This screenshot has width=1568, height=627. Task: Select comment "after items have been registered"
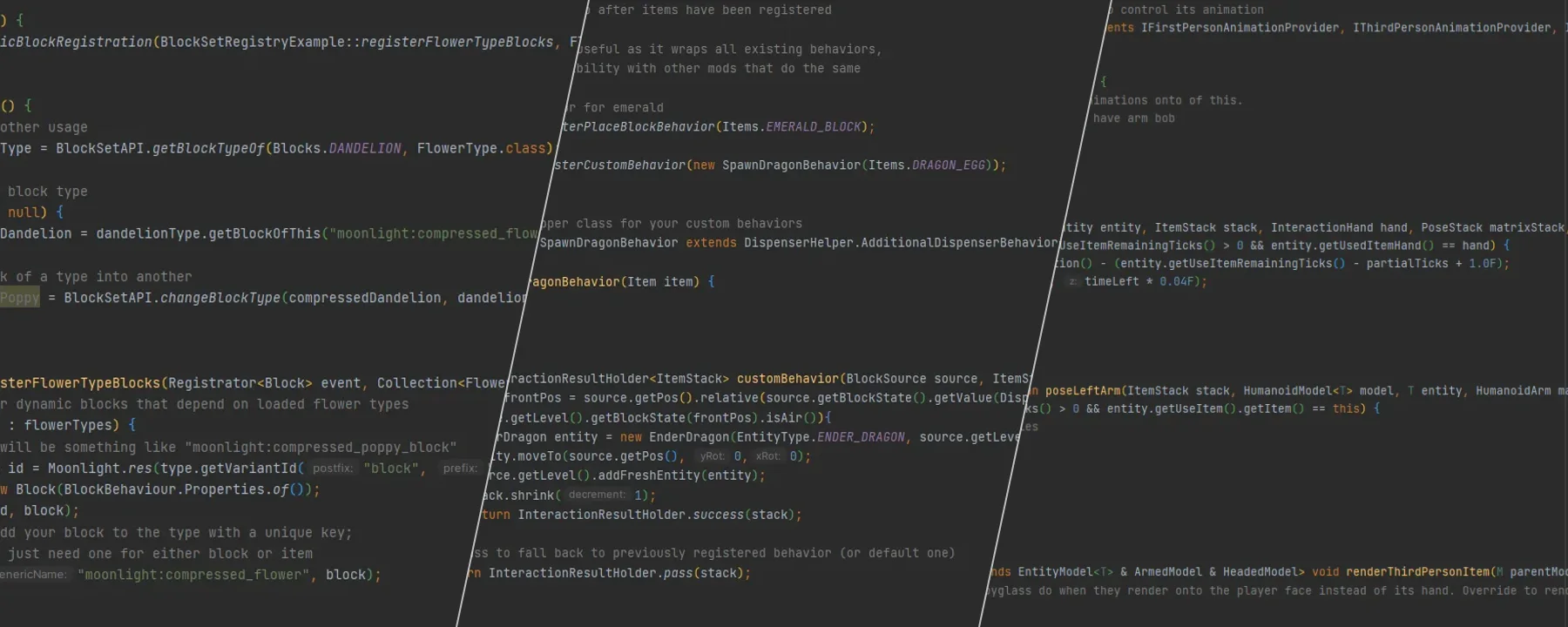coord(714,10)
